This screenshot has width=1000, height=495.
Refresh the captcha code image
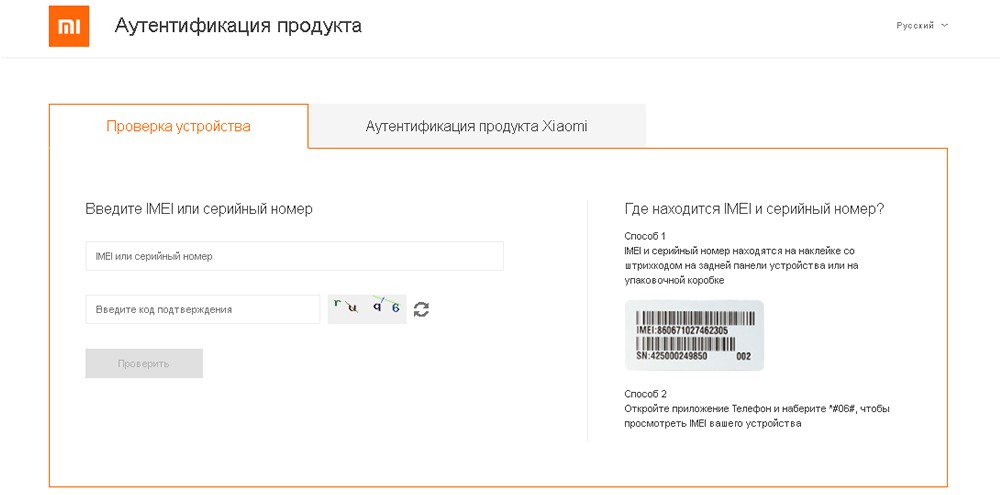pyautogui.click(x=421, y=309)
